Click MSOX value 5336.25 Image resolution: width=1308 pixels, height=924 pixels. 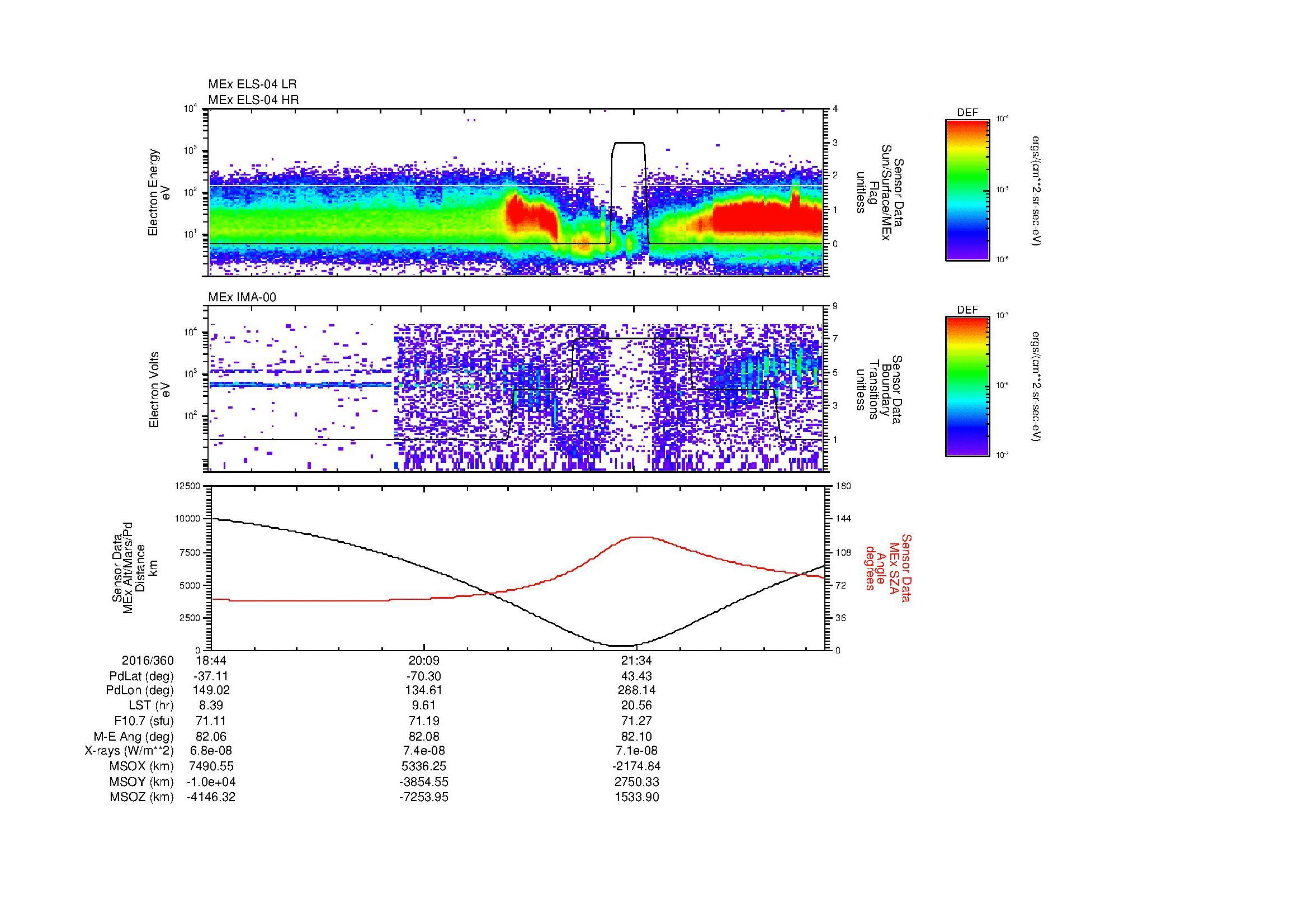(x=424, y=766)
